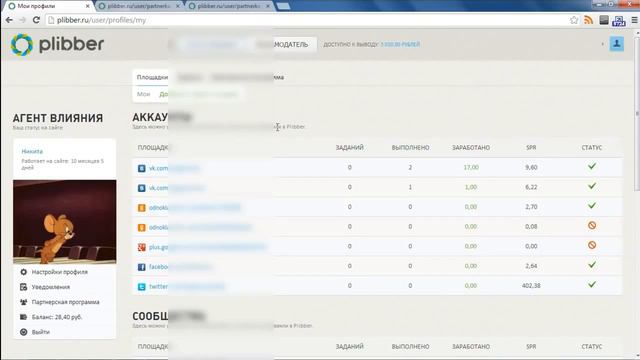Open Партнерская программа link
This screenshot has height=360, width=640.
coord(66,302)
